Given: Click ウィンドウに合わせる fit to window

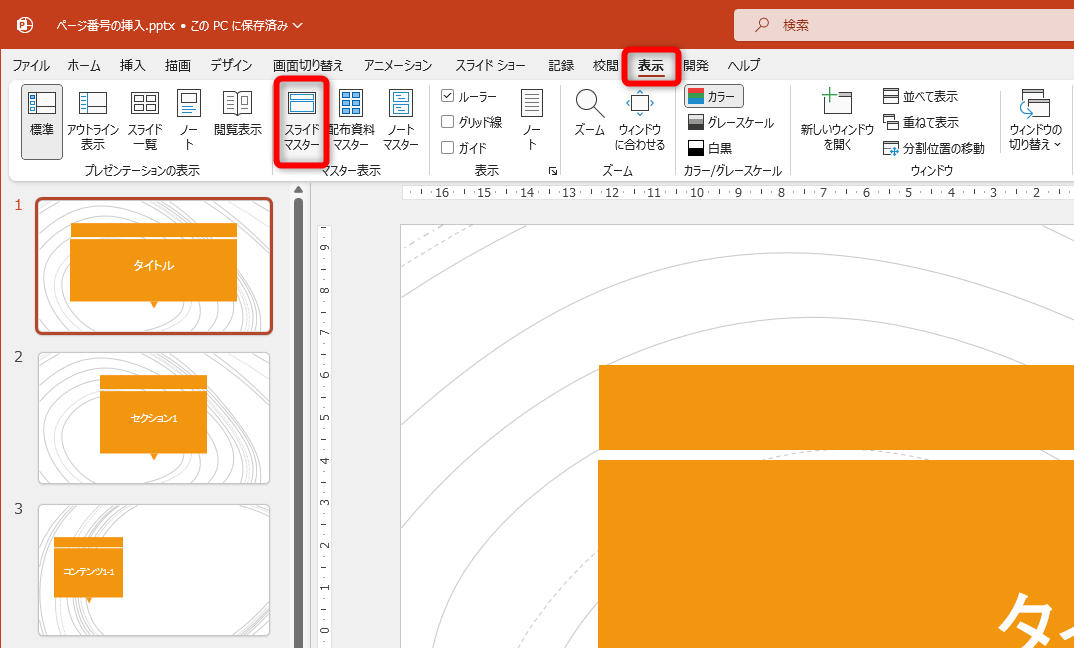Looking at the screenshot, I should pos(640,121).
